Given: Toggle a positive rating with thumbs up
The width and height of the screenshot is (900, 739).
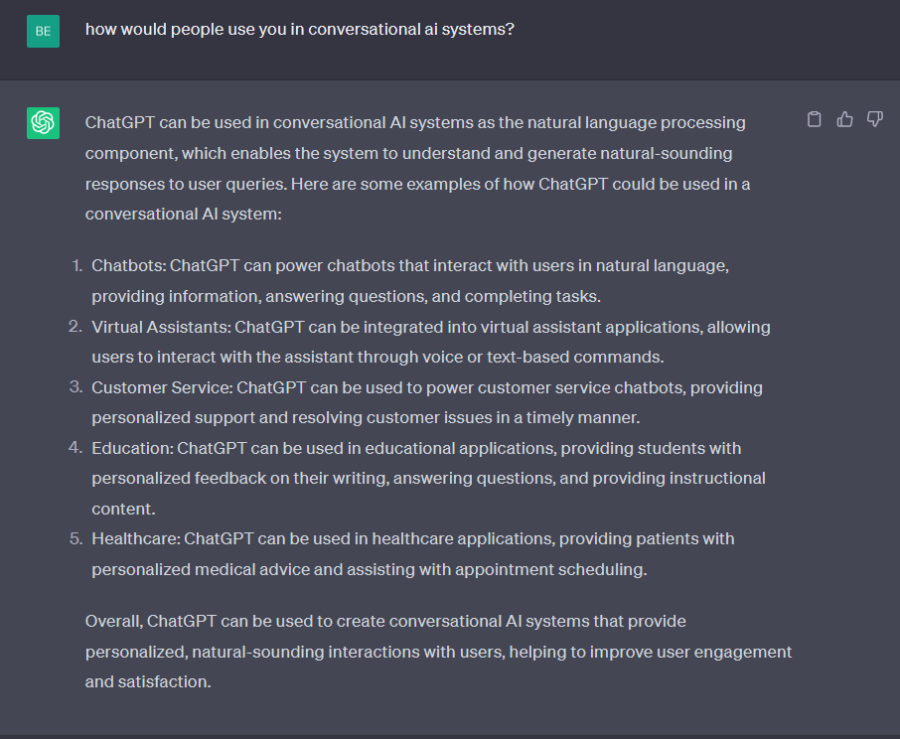Looking at the screenshot, I should (844, 118).
